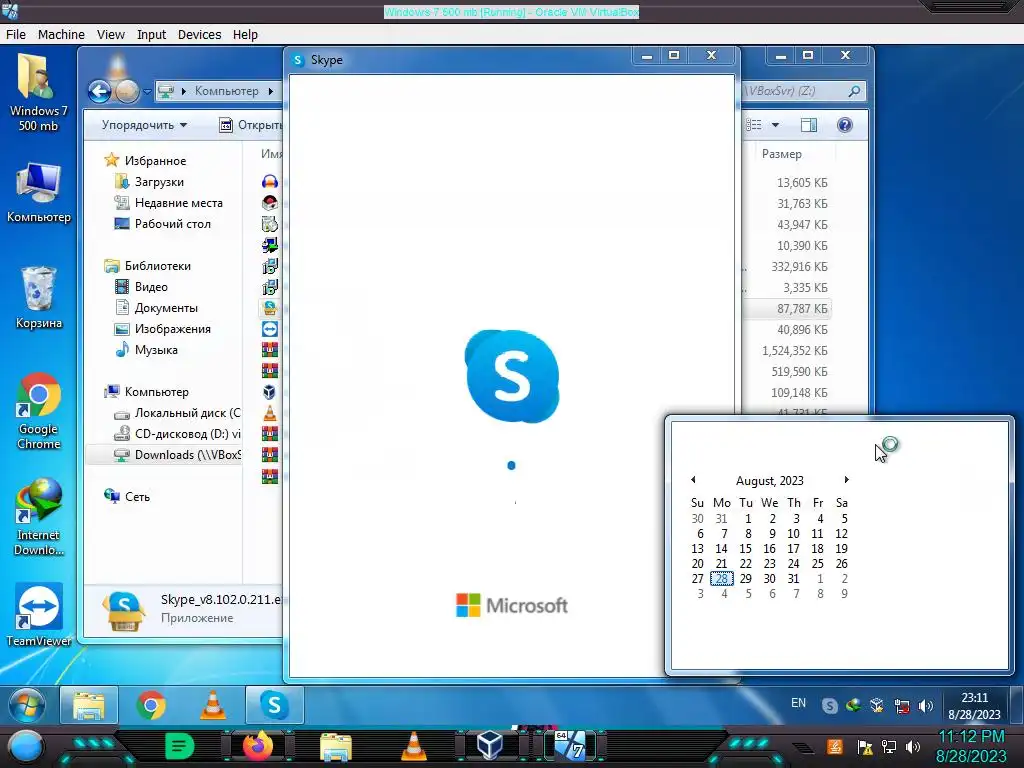Select Сеть in the navigation pane
The height and width of the screenshot is (768, 1024).
click(137, 497)
